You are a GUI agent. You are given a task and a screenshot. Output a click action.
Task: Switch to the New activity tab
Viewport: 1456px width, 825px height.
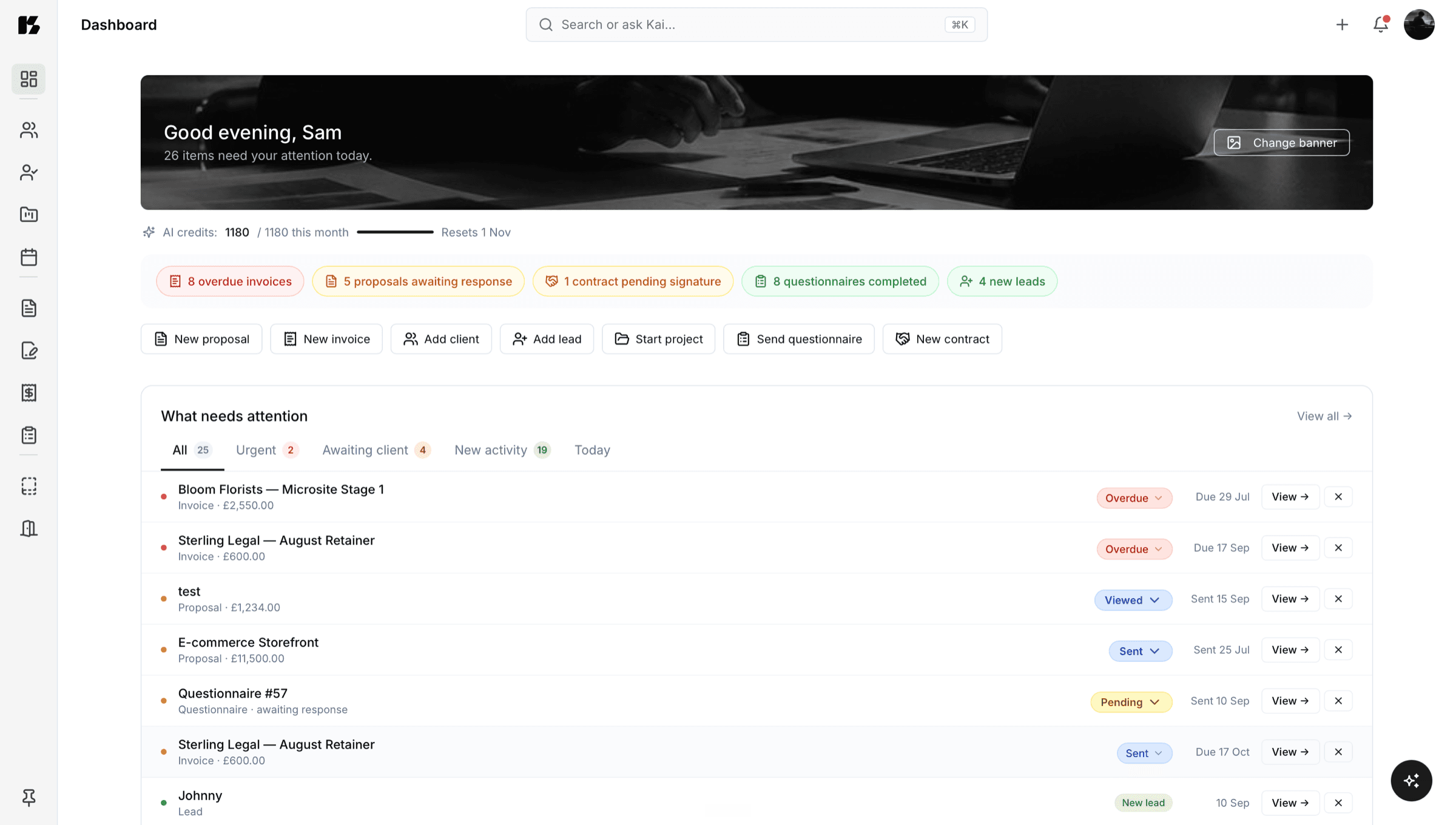point(502,450)
